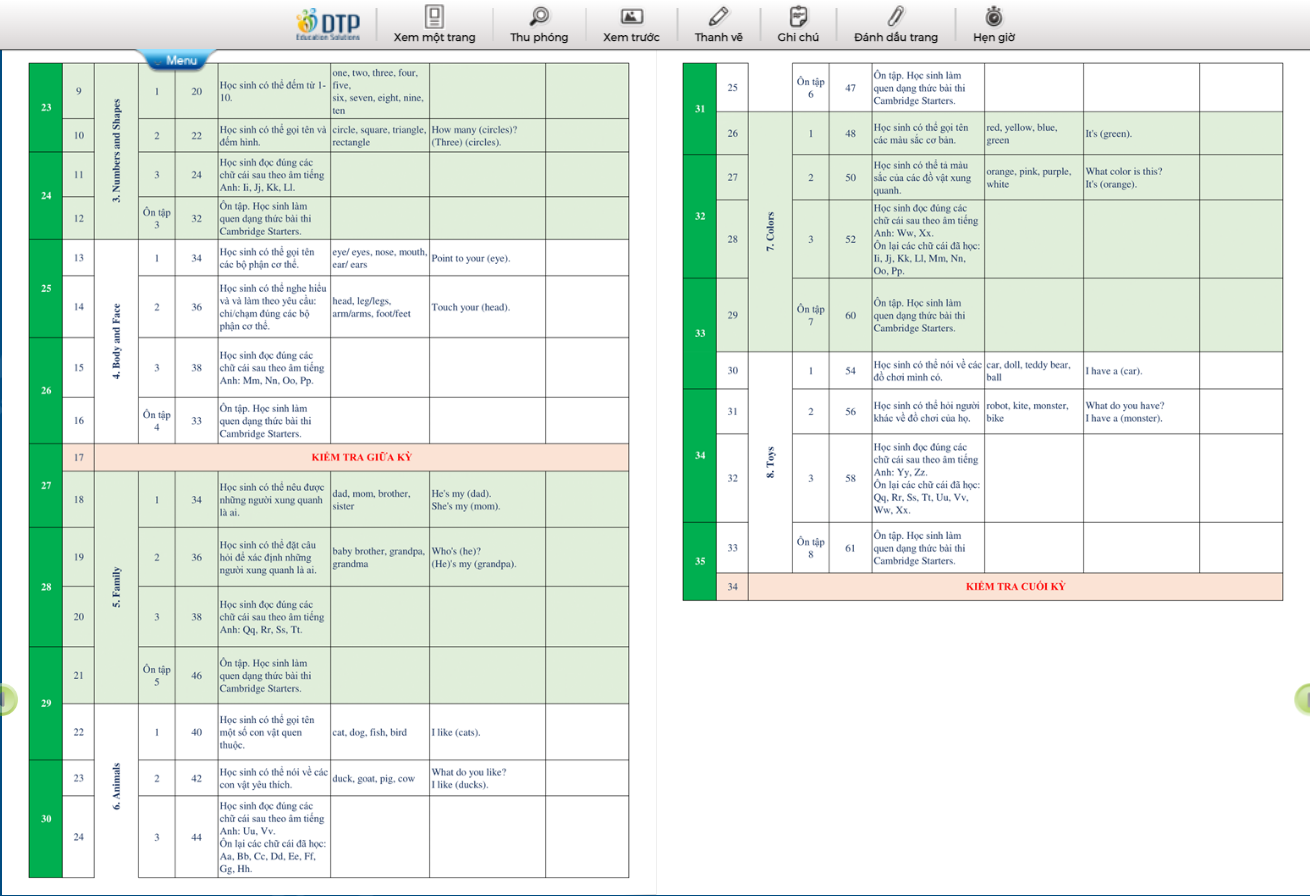This screenshot has height=896, width=1310.
Task: Click the 'Ôn tập 5' cell
Action: click(x=156, y=676)
